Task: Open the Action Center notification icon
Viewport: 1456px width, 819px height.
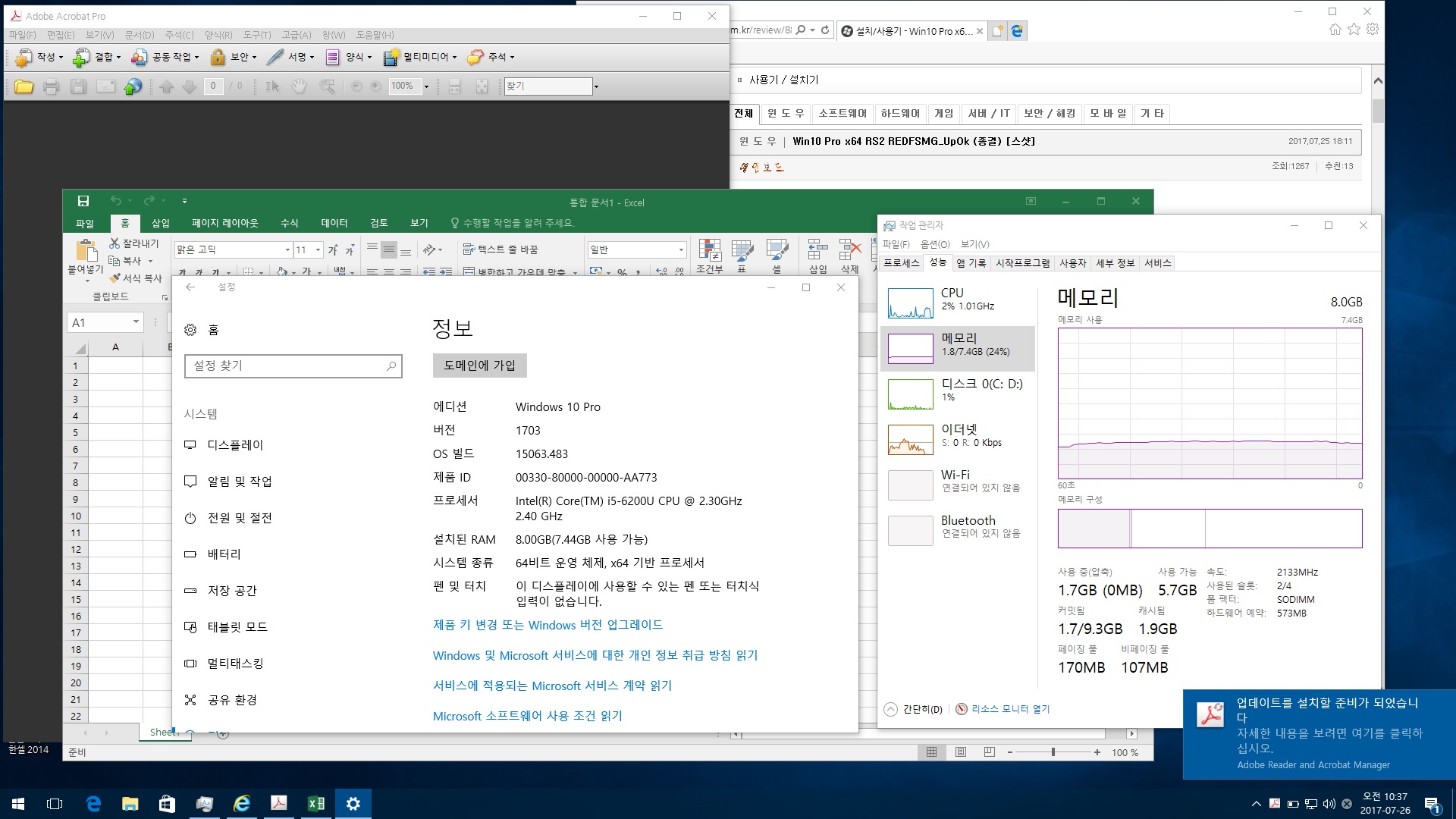Action: (1432, 805)
